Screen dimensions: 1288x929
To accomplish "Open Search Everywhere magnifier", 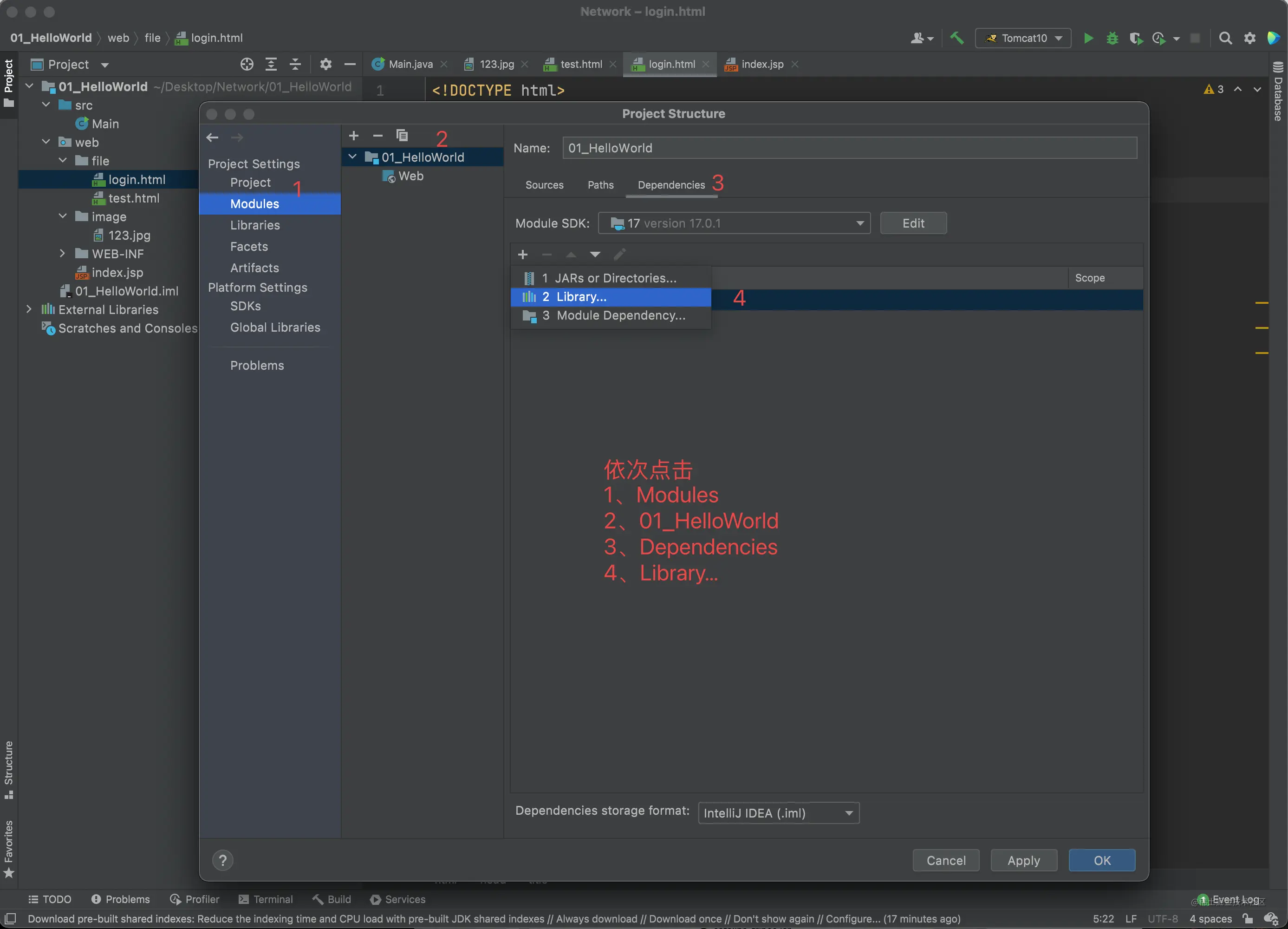I will (x=1225, y=38).
